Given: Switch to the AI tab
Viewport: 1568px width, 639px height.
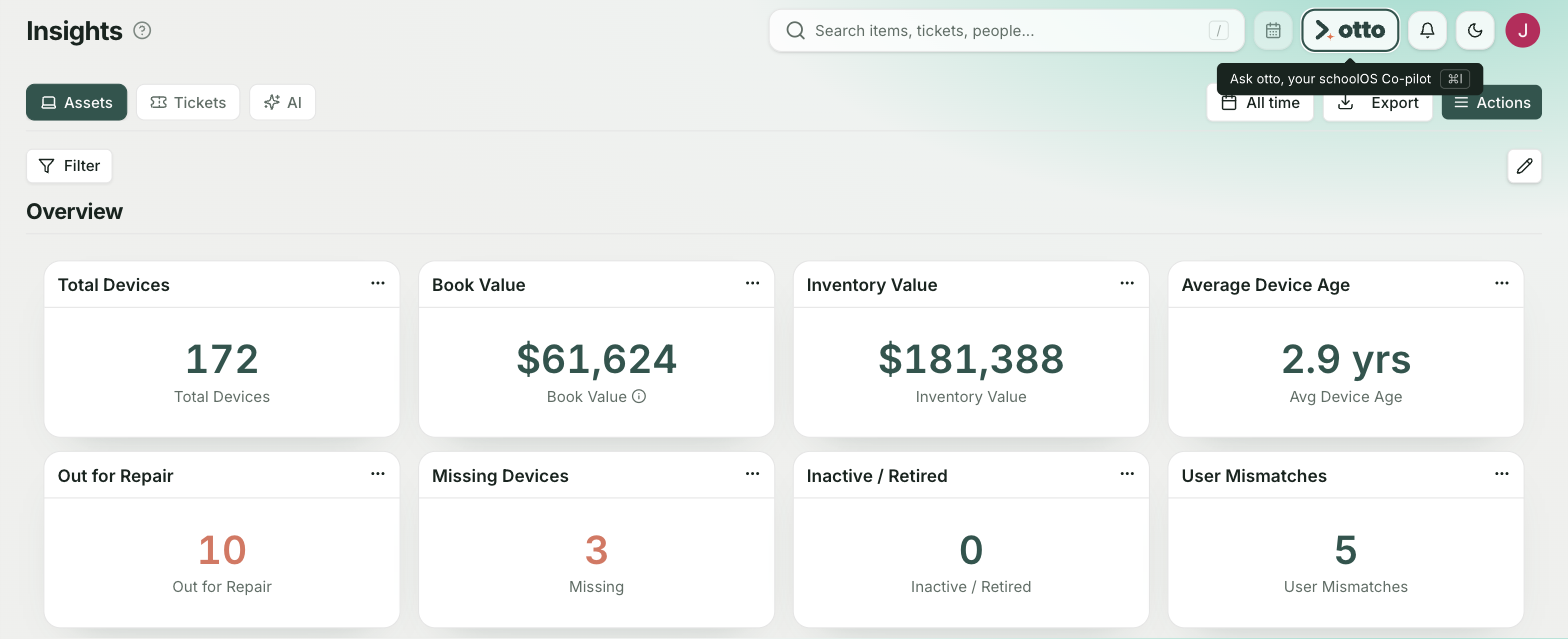Looking at the screenshot, I should (282, 102).
